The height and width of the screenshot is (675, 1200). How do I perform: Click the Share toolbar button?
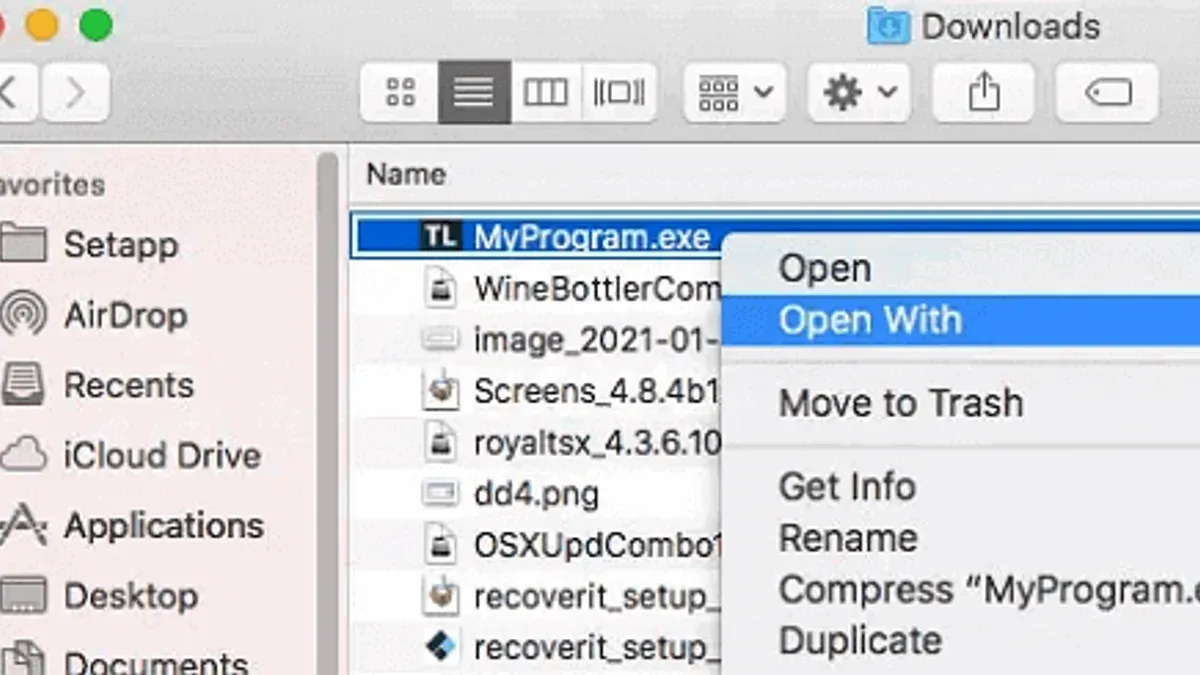tap(984, 93)
